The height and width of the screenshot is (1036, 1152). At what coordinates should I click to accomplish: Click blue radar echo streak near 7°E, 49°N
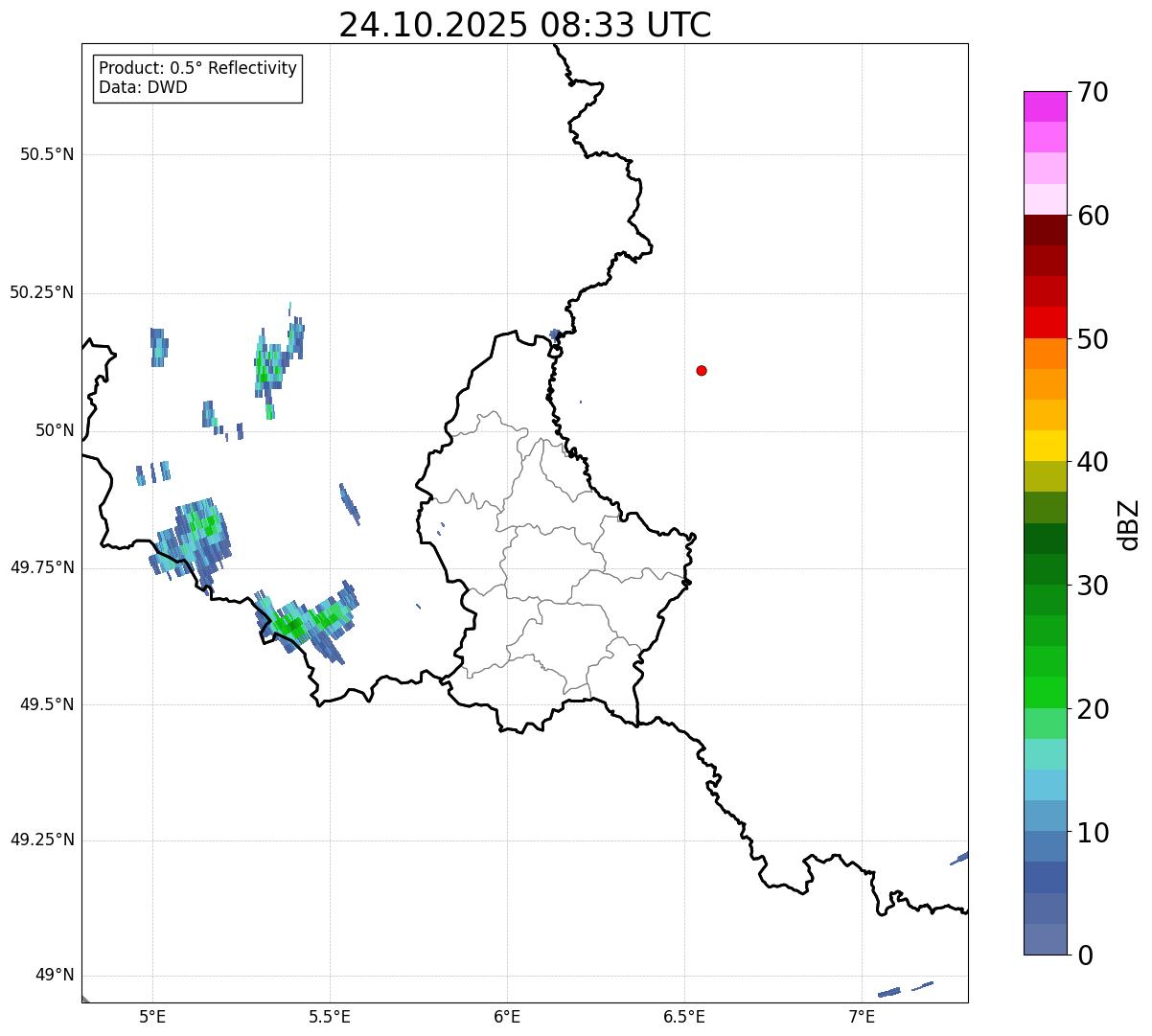889,992
